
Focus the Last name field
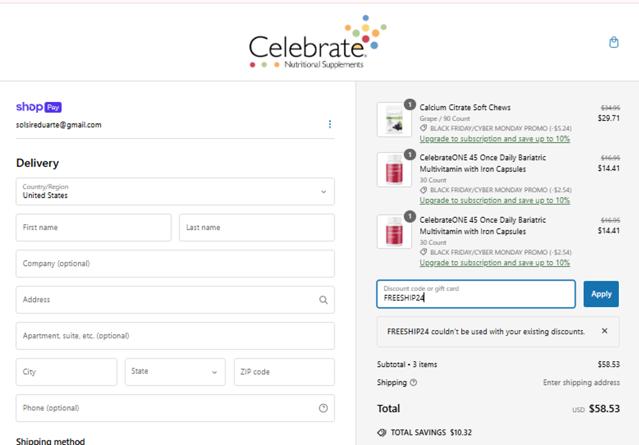(x=257, y=227)
